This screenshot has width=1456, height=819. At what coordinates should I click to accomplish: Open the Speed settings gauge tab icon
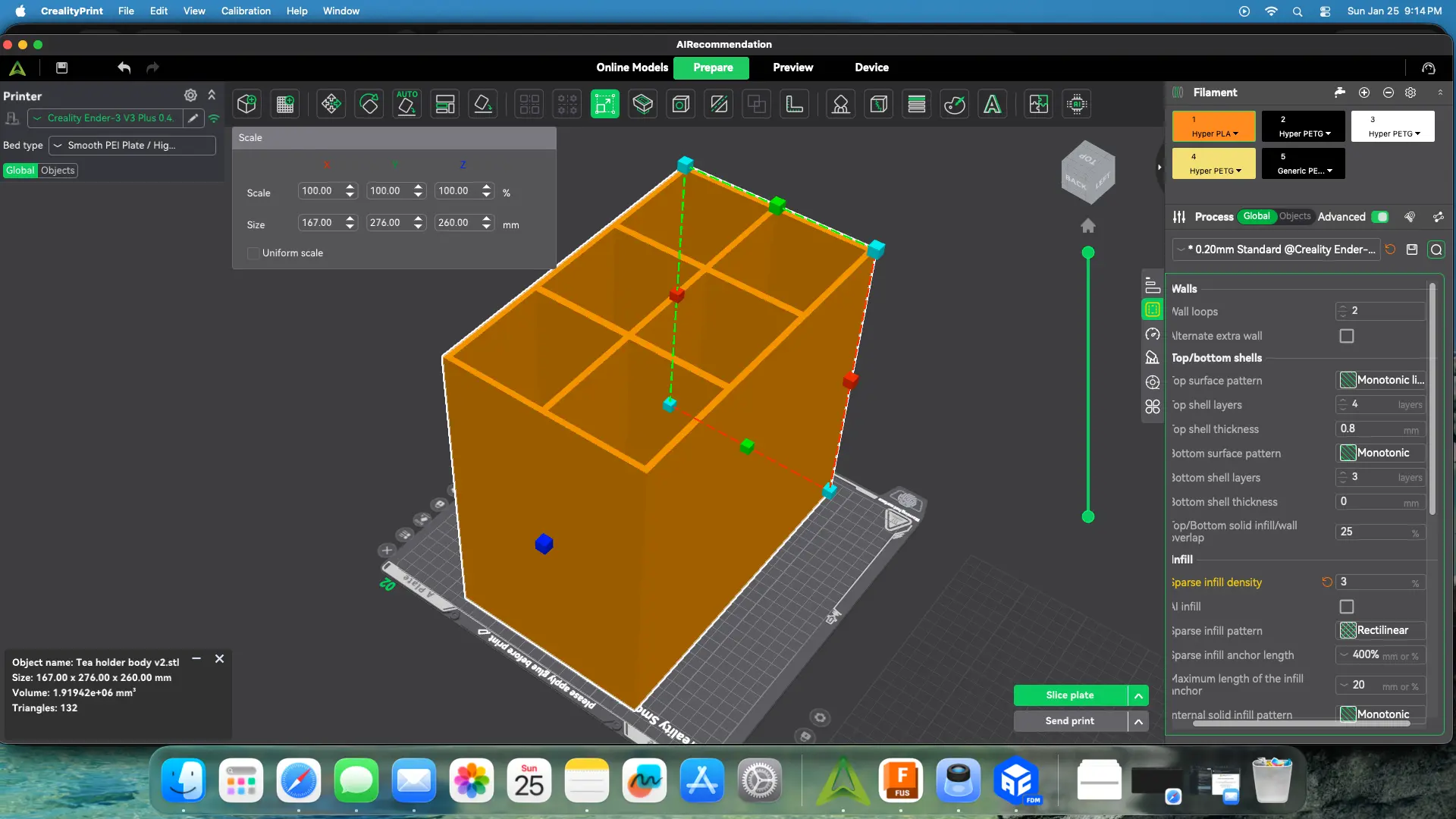pos(1153,334)
